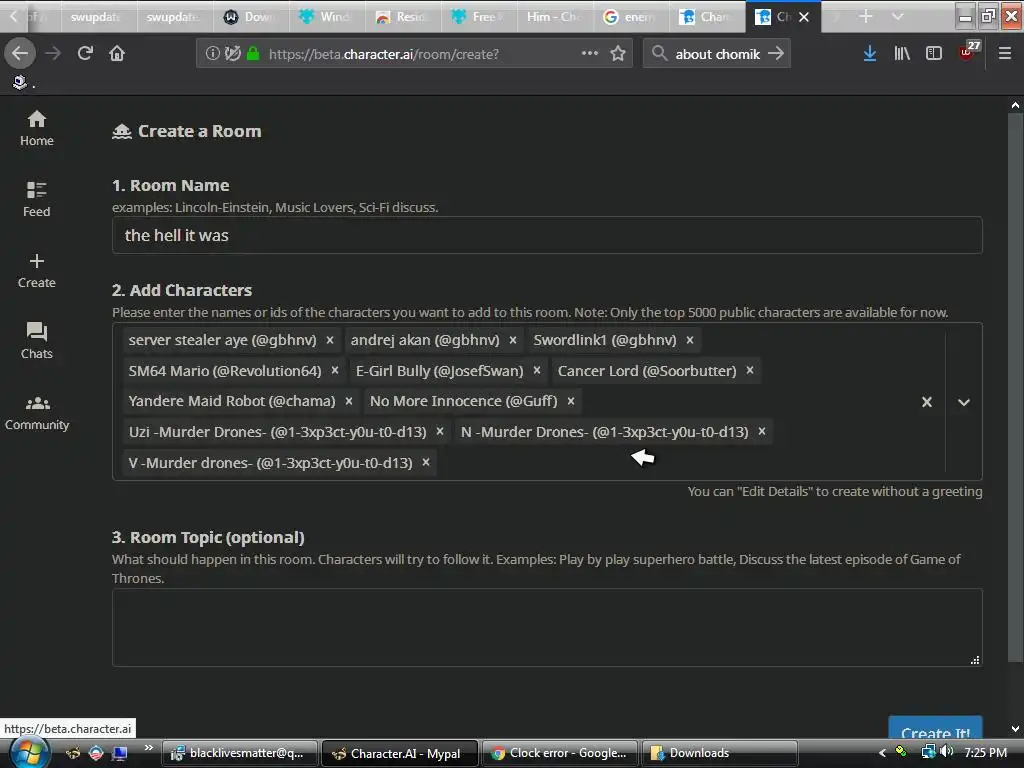Open the library icon

point(902,53)
